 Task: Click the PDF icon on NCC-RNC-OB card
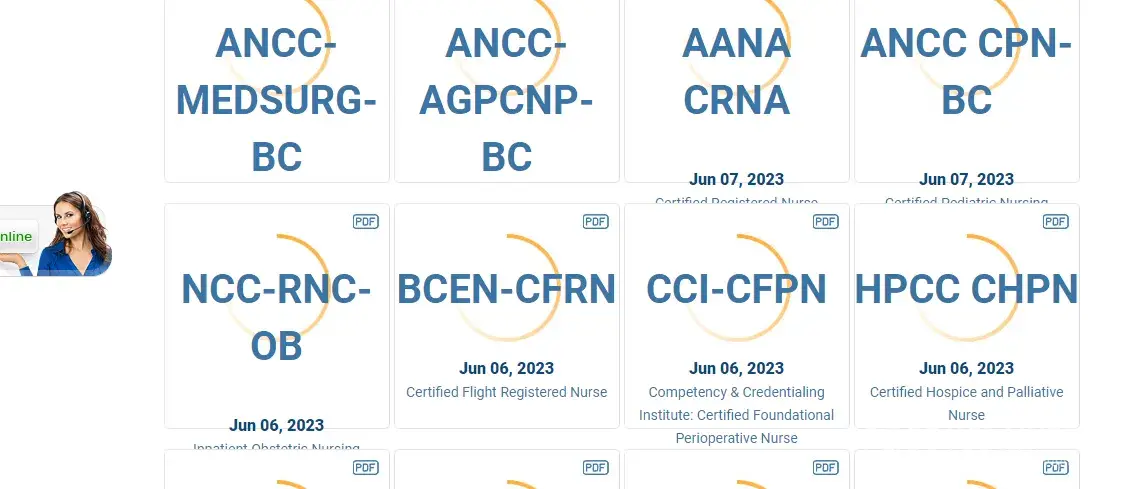tap(366, 221)
